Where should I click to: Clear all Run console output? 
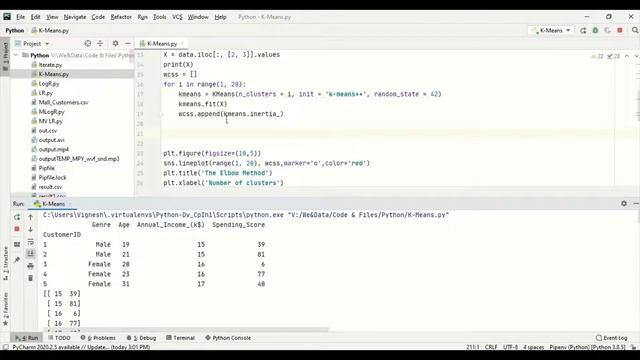(31, 278)
